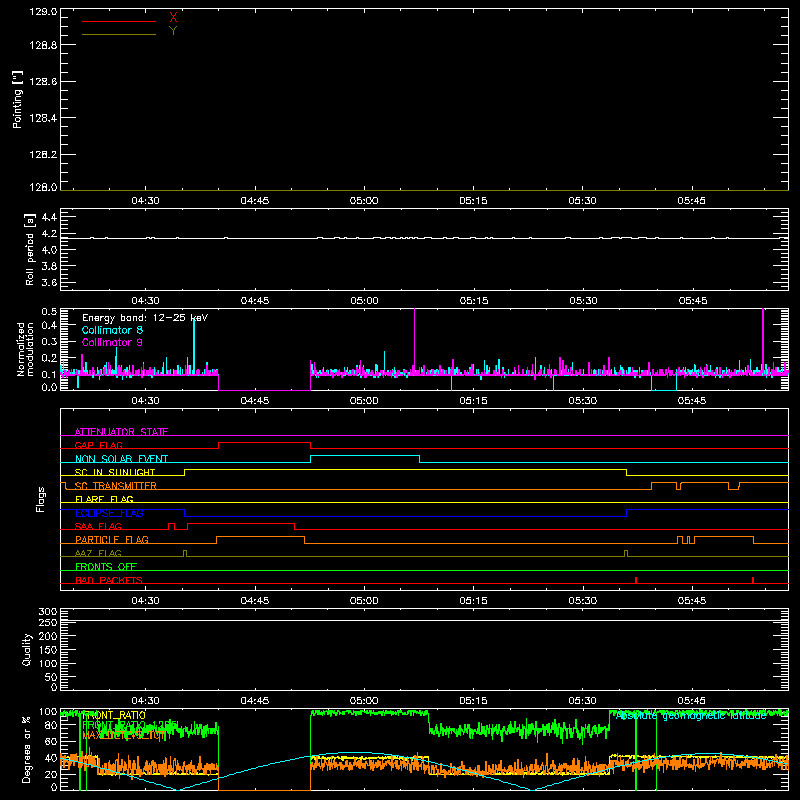Click the SC_IN_SUNLIGHT flag label
Image resolution: width=800 pixels, height=800 pixels.
115,472
